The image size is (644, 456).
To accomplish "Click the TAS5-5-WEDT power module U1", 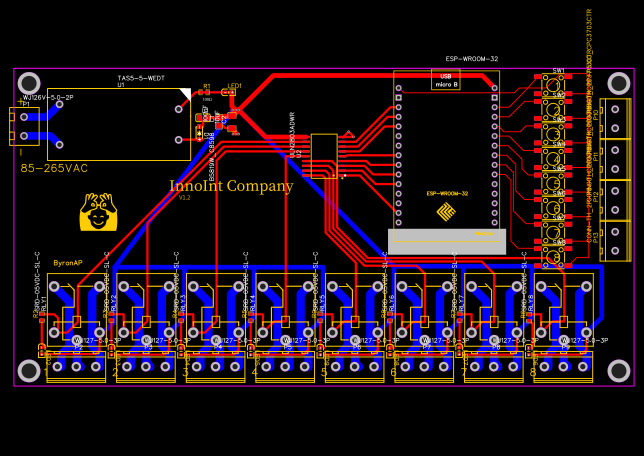I will 118,124.
